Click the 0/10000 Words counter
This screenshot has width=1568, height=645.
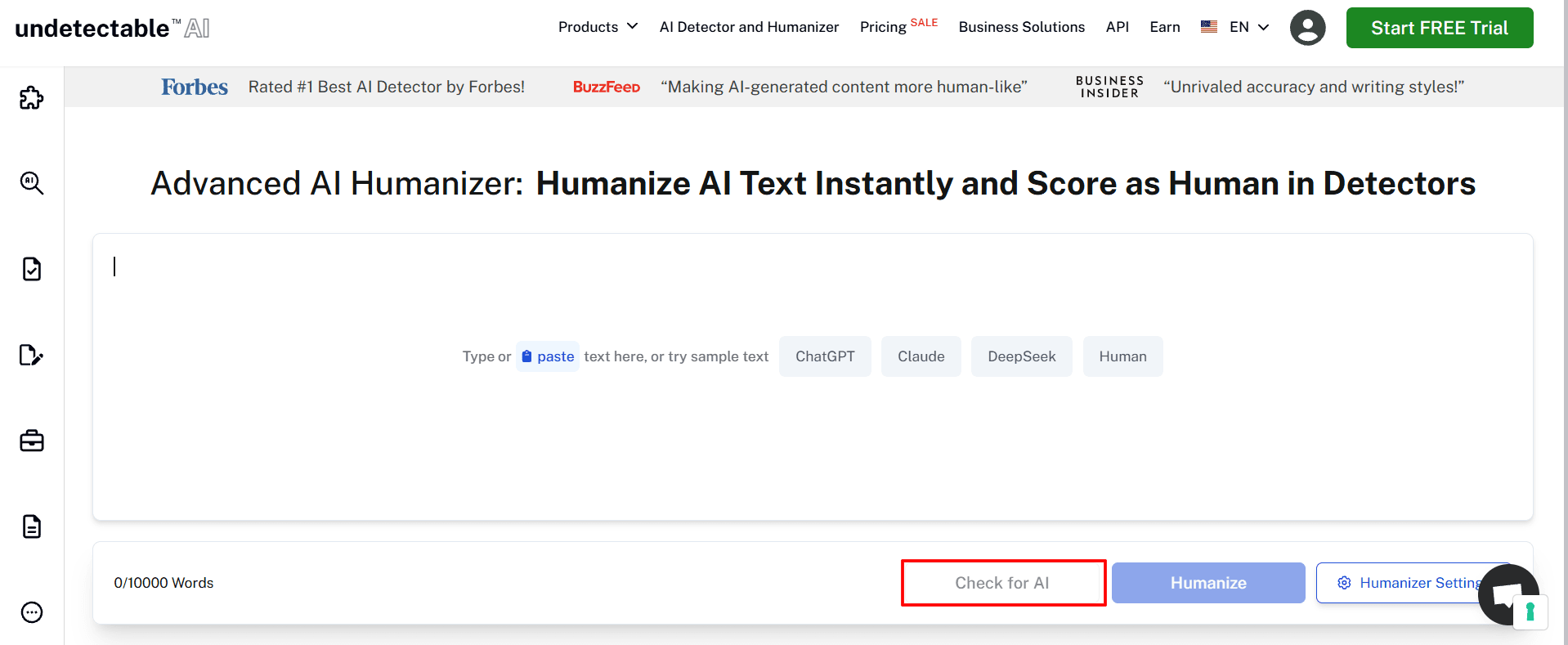click(x=164, y=583)
